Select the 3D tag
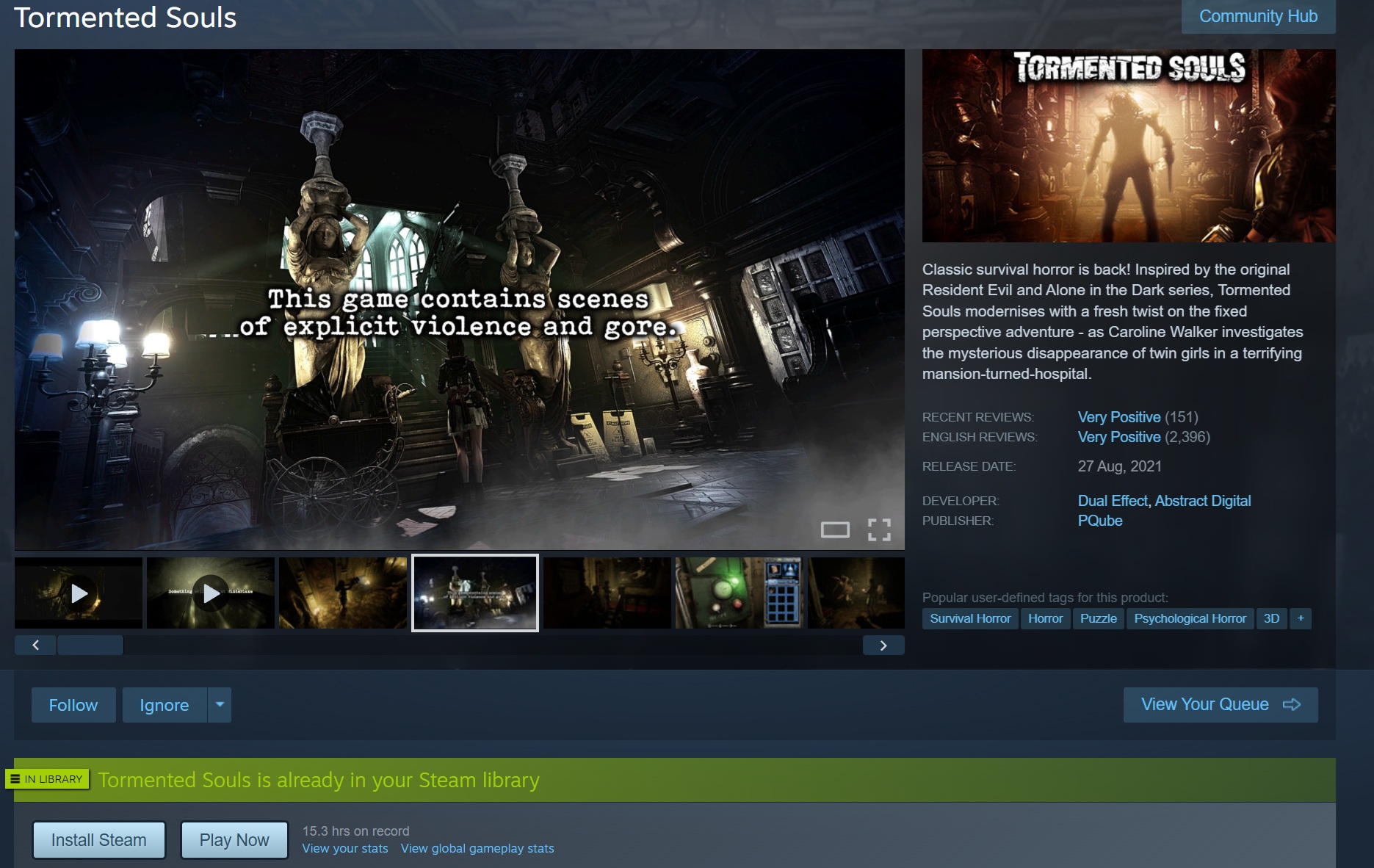The image size is (1374, 868). tap(1271, 618)
